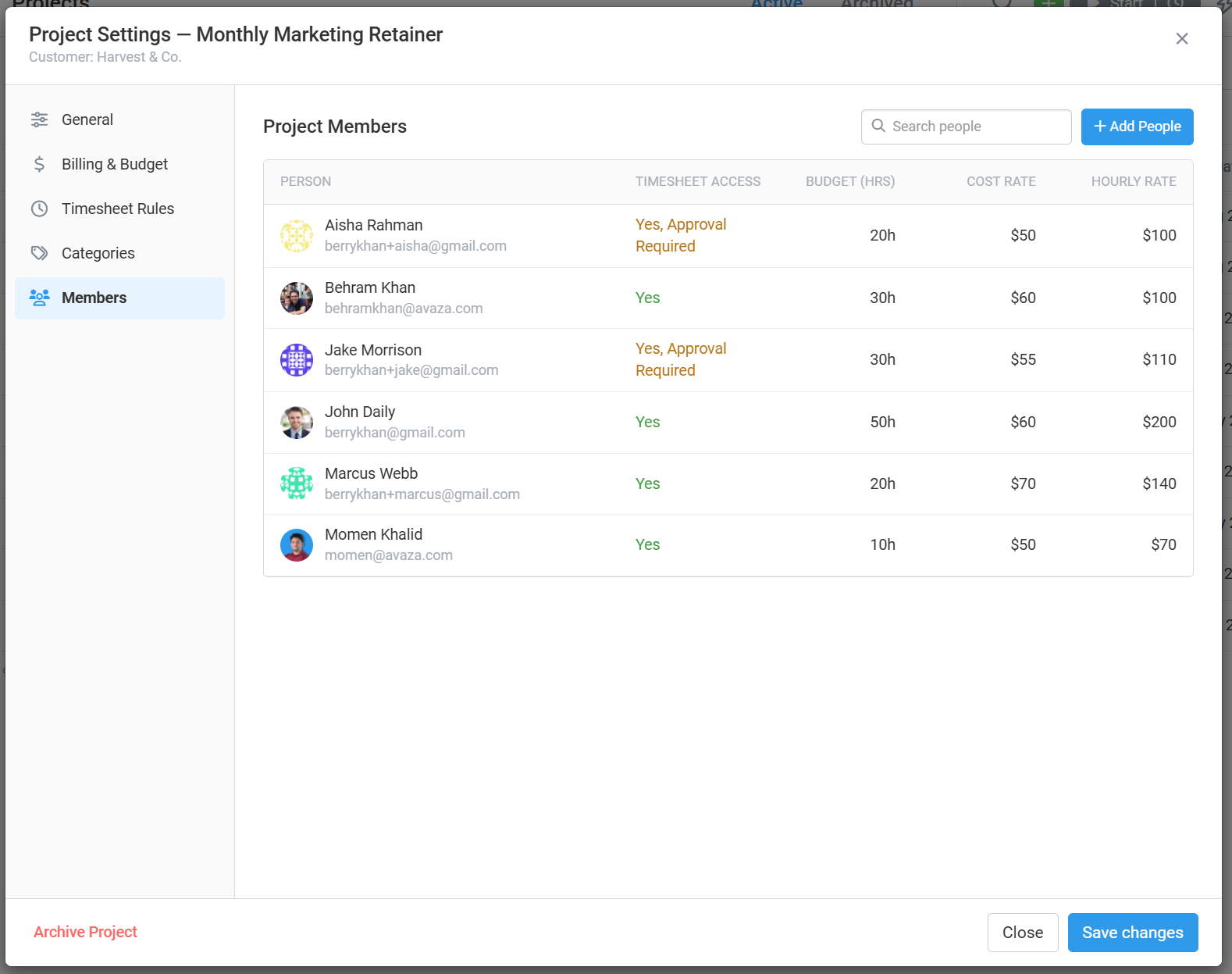The height and width of the screenshot is (974, 1232).
Task: Click email berrykhan@gmail.com
Action: point(395,433)
